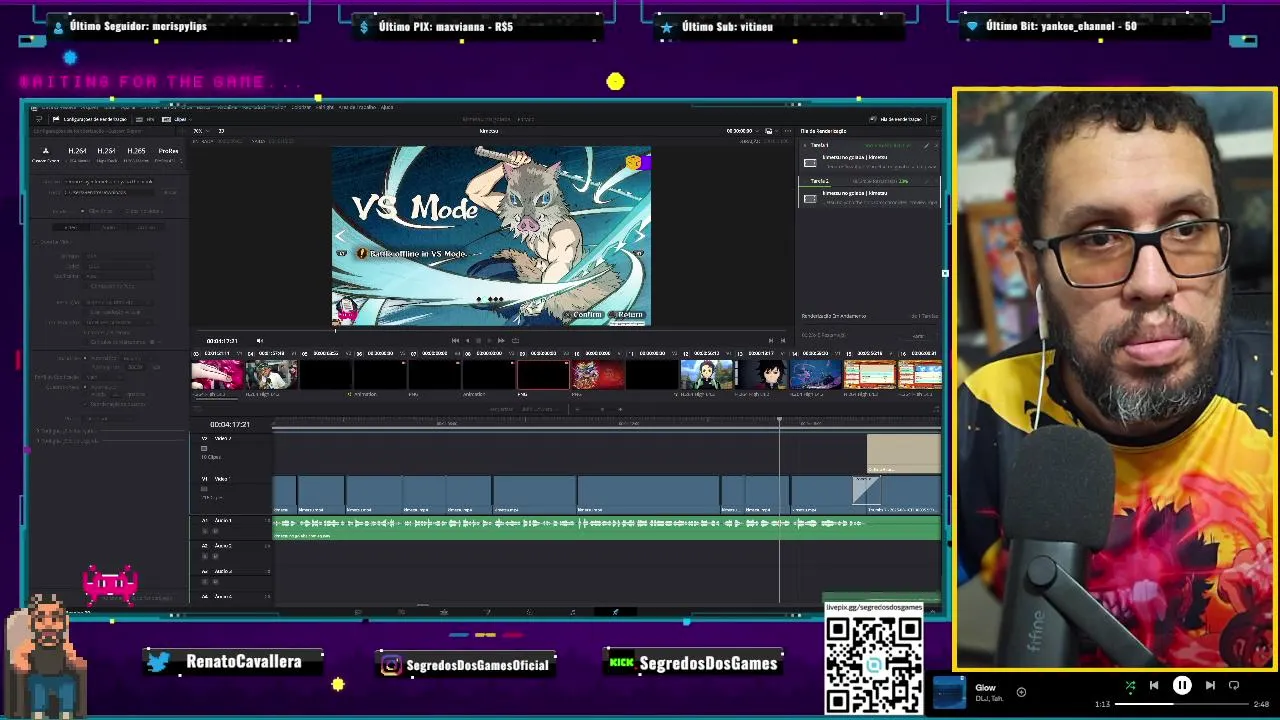Open the viewer three-dot options menu
This screenshot has height=720, width=1280.
pyautogui.click(x=788, y=131)
